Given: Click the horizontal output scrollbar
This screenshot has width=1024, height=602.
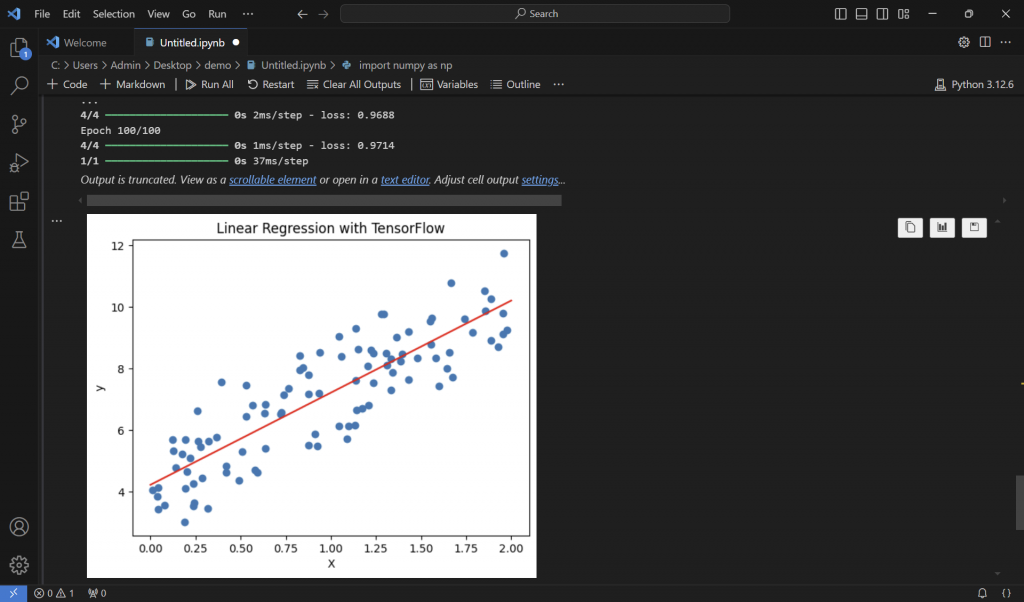Looking at the screenshot, I should click(324, 200).
